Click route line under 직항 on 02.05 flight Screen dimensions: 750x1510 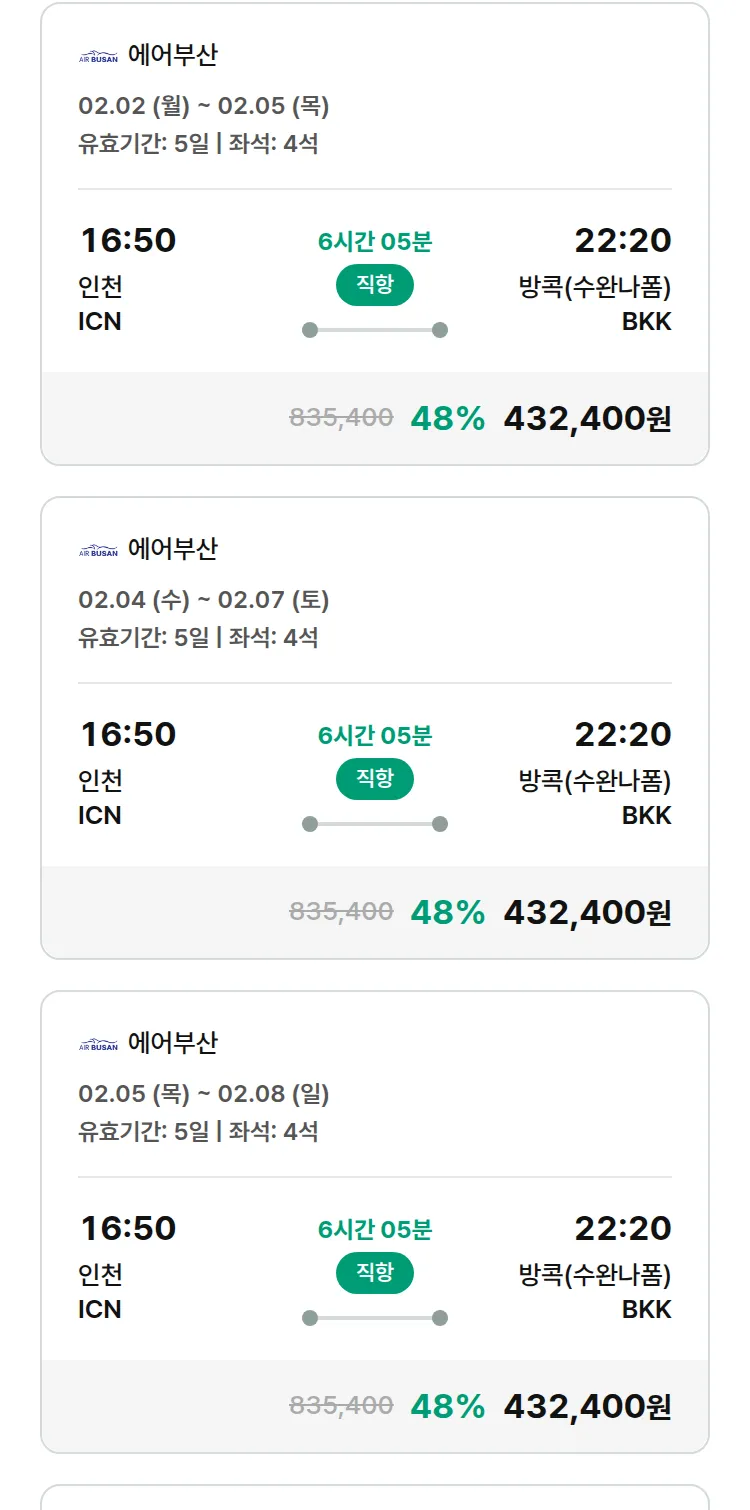coord(375,1318)
